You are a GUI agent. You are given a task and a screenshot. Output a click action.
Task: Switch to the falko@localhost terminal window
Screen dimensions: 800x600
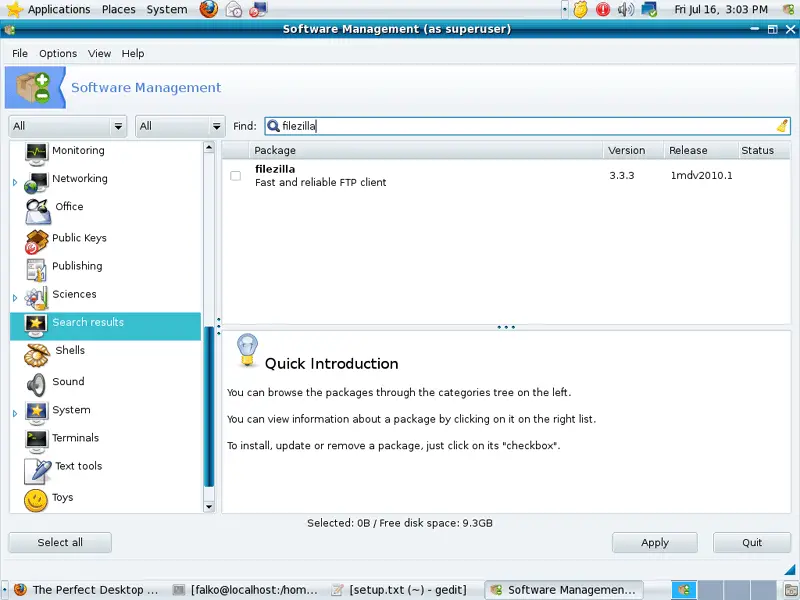pyautogui.click(x=245, y=590)
